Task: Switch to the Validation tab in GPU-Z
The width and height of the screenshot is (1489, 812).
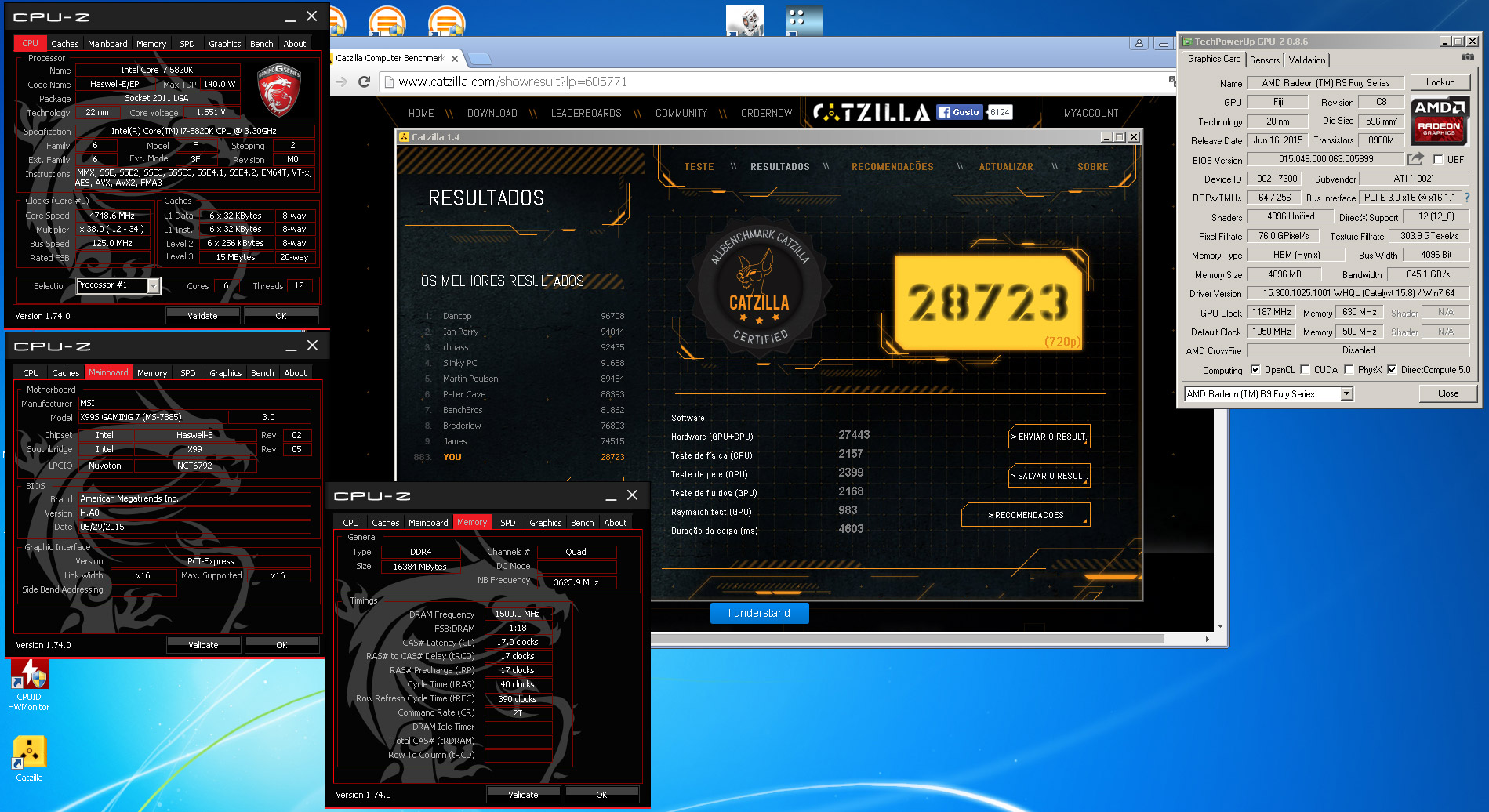Action: (1306, 60)
